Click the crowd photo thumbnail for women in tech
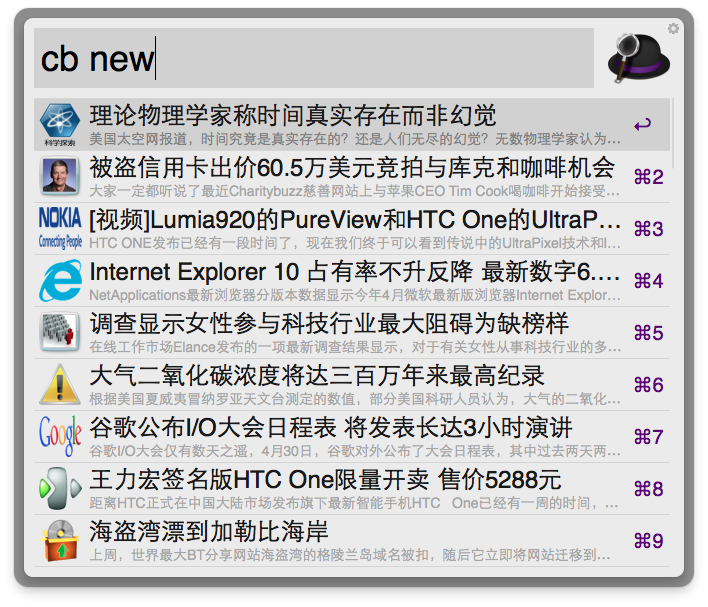The height and width of the screenshot is (607, 708). [x=60, y=332]
